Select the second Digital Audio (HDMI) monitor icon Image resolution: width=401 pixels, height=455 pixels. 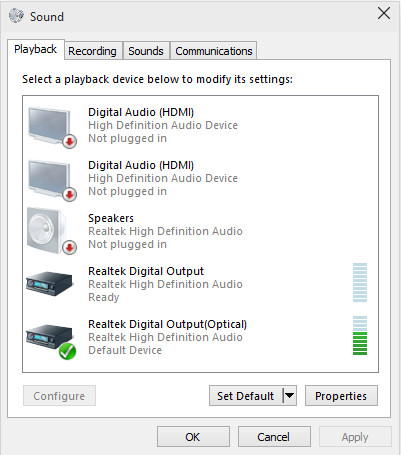(x=52, y=180)
